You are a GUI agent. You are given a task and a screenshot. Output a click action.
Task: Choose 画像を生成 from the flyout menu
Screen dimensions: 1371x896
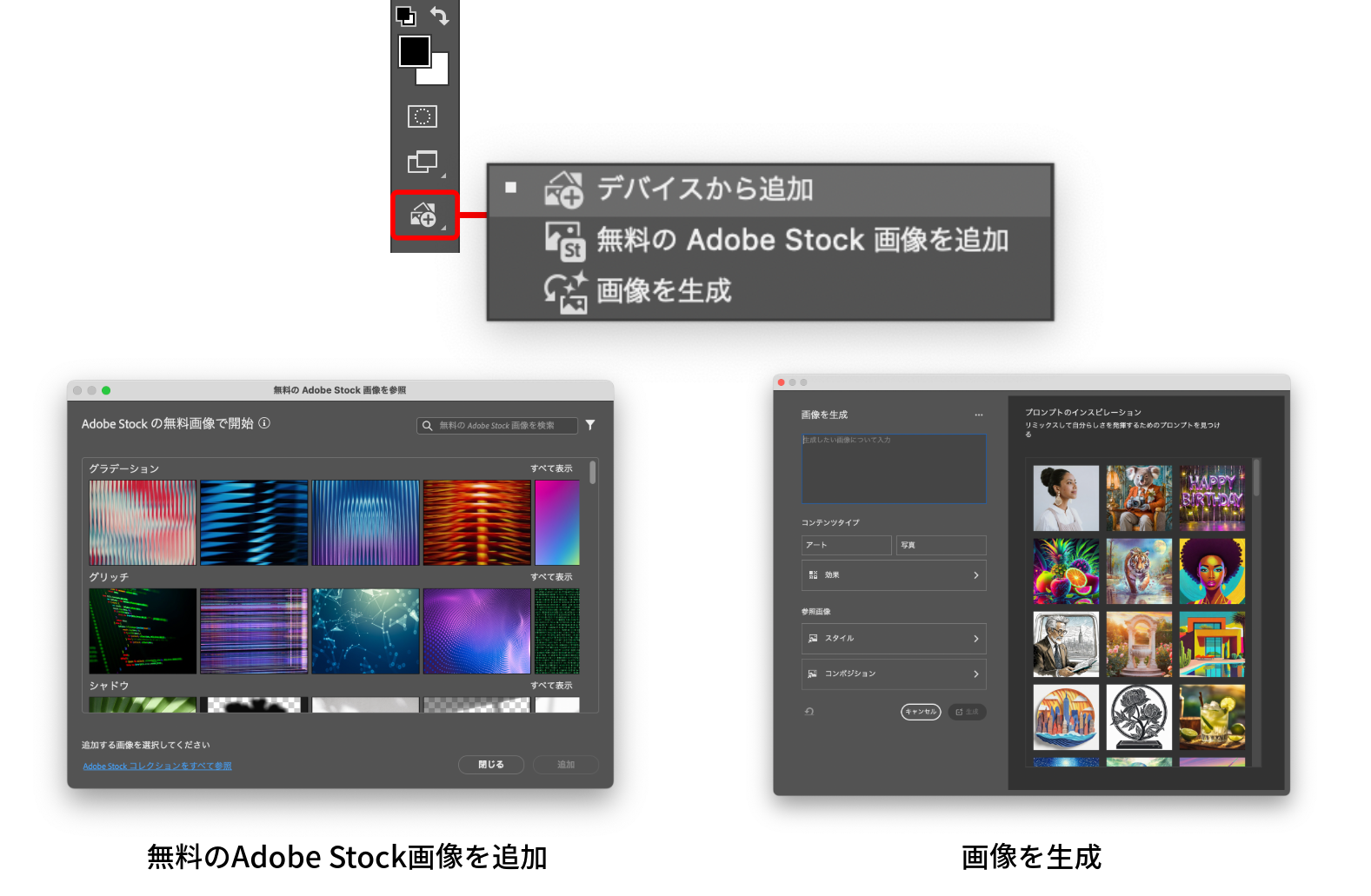[x=663, y=291]
